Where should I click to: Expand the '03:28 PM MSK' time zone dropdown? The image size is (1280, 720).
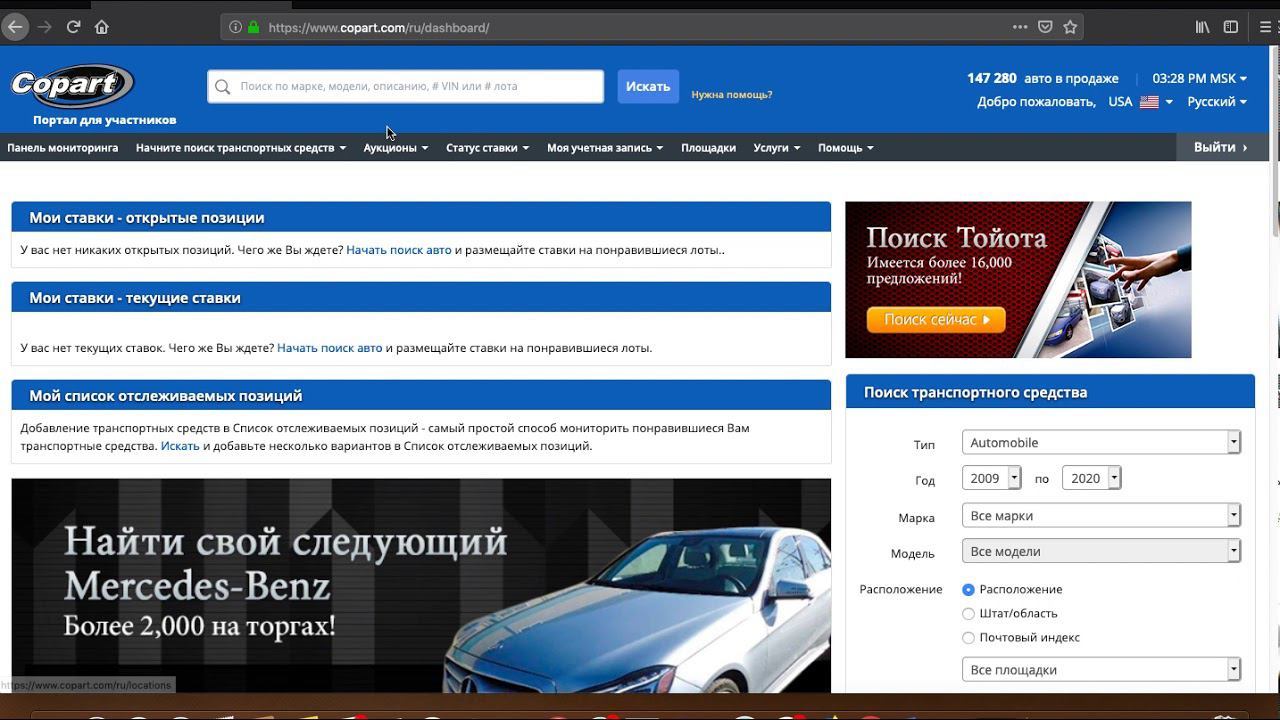[x=1200, y=78]
